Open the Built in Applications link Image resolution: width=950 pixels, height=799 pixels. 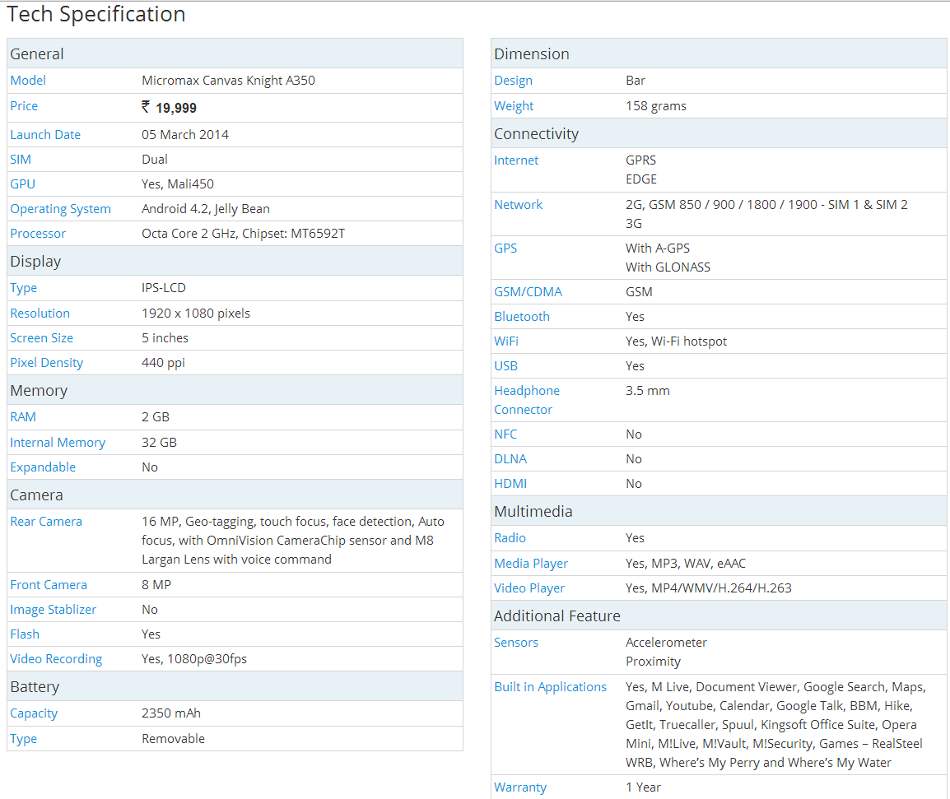pos(550,687)
